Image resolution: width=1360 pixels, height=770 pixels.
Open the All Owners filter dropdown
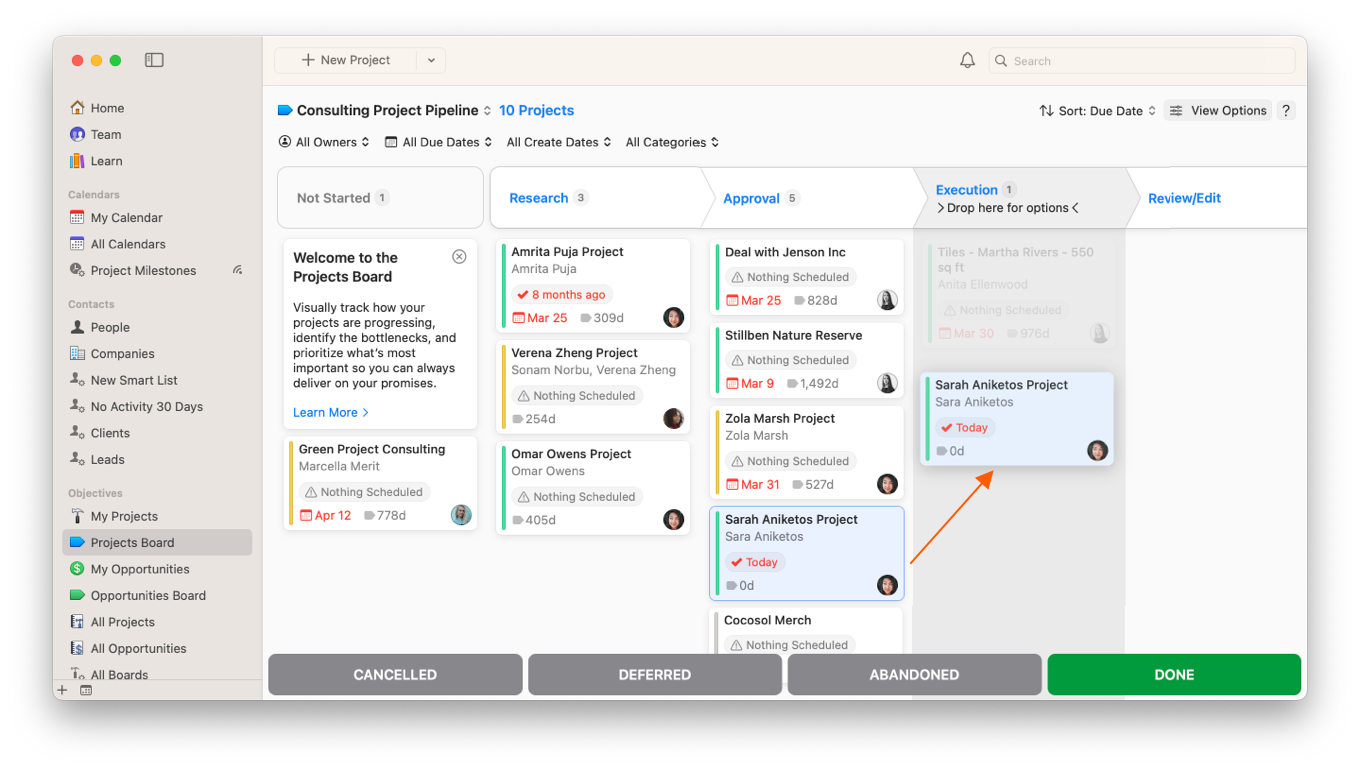point(324,142)
